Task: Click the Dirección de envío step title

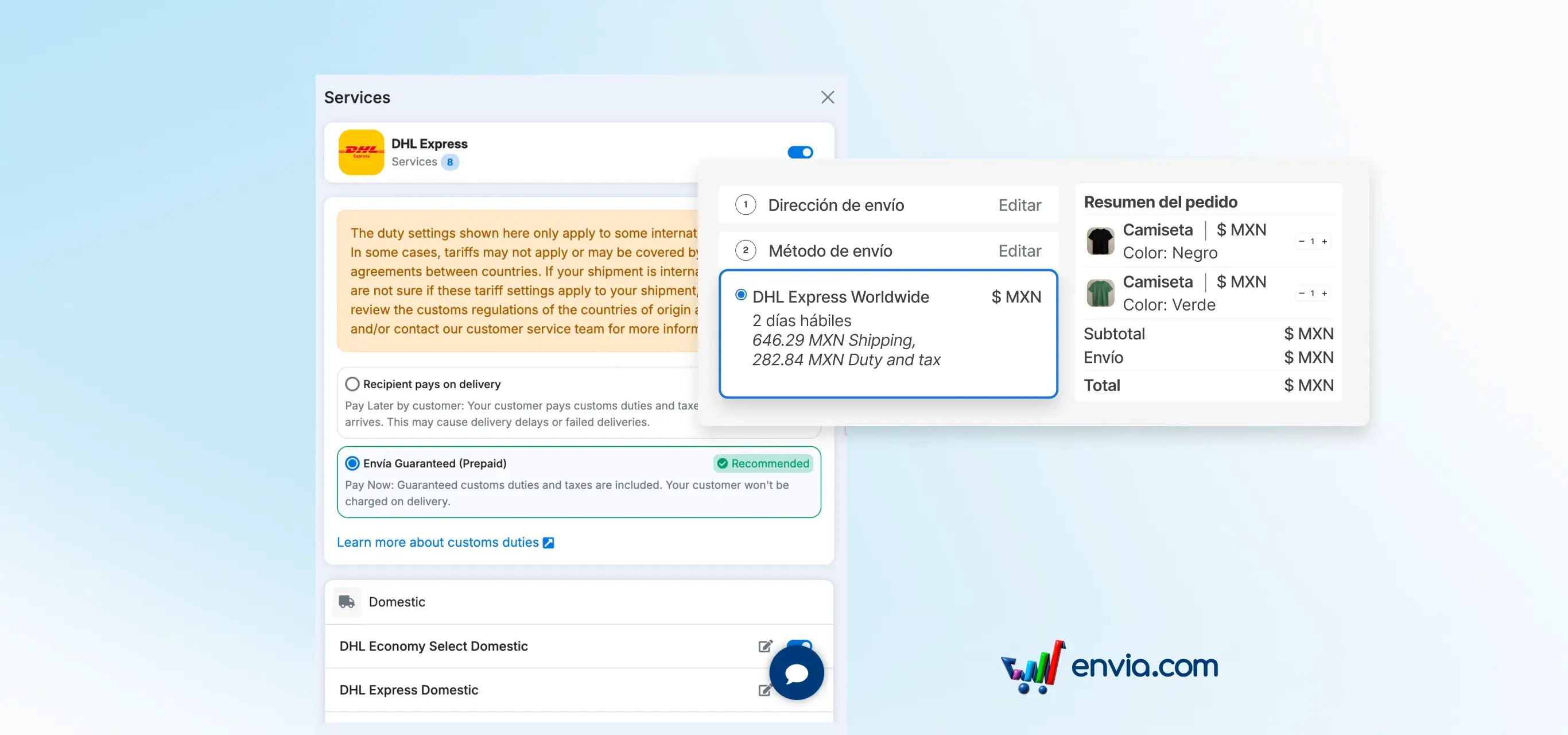Action: 836,205
